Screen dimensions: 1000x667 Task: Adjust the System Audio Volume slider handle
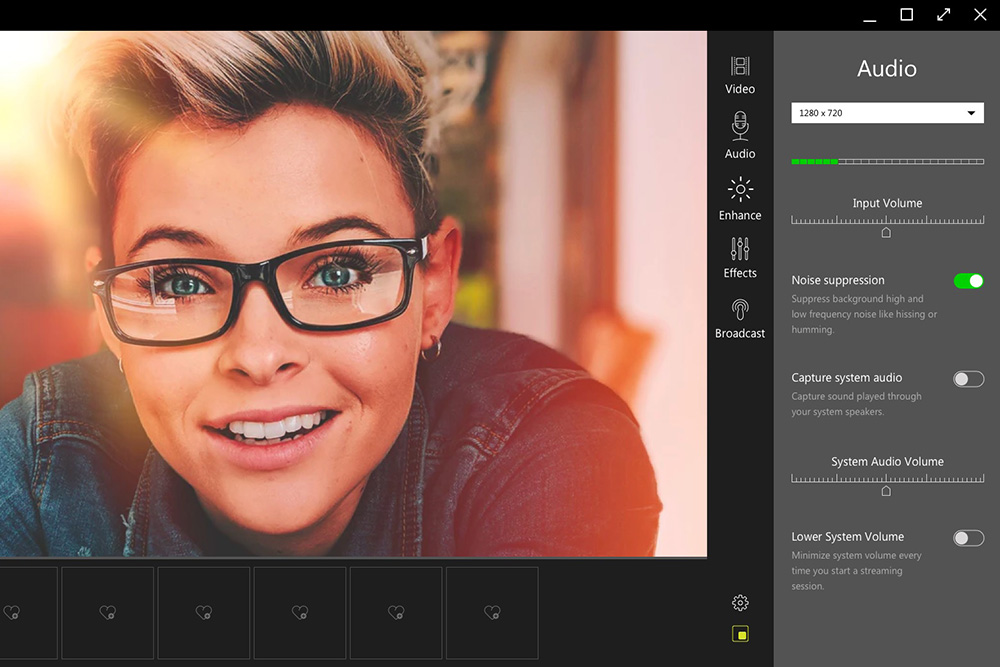(x=887, y=489)
